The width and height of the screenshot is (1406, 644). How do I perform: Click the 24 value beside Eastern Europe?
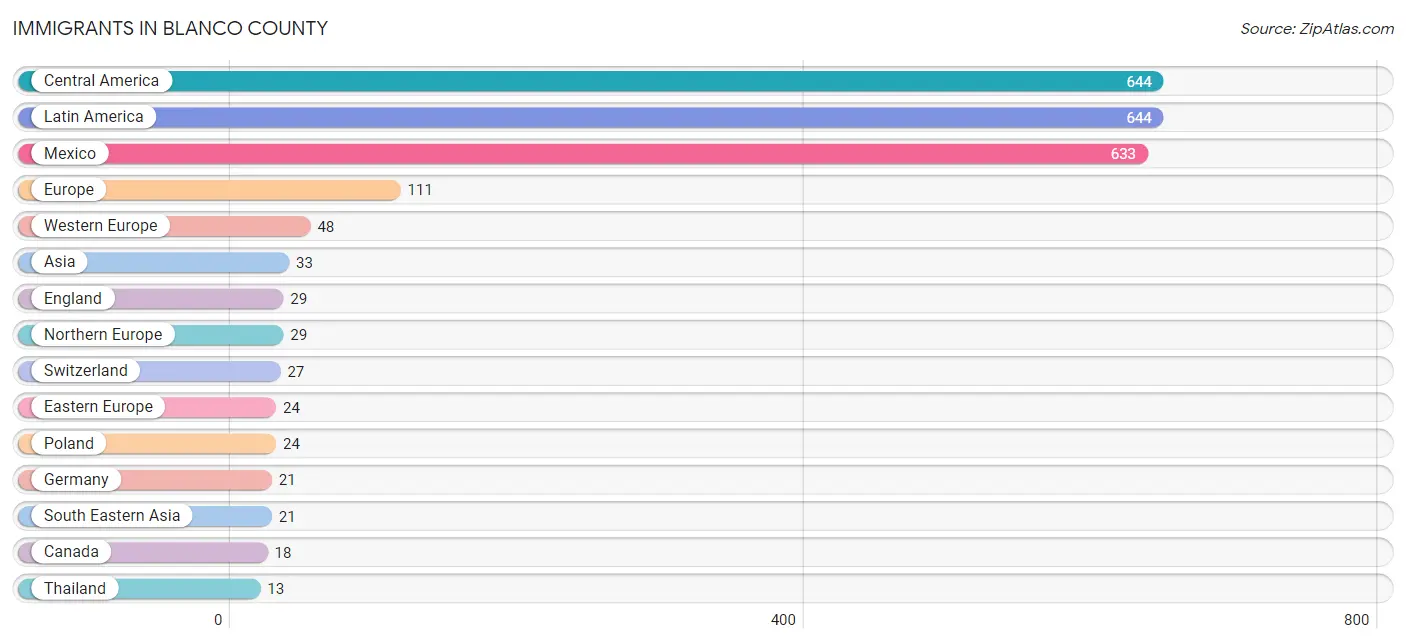(x=291, y=408)
